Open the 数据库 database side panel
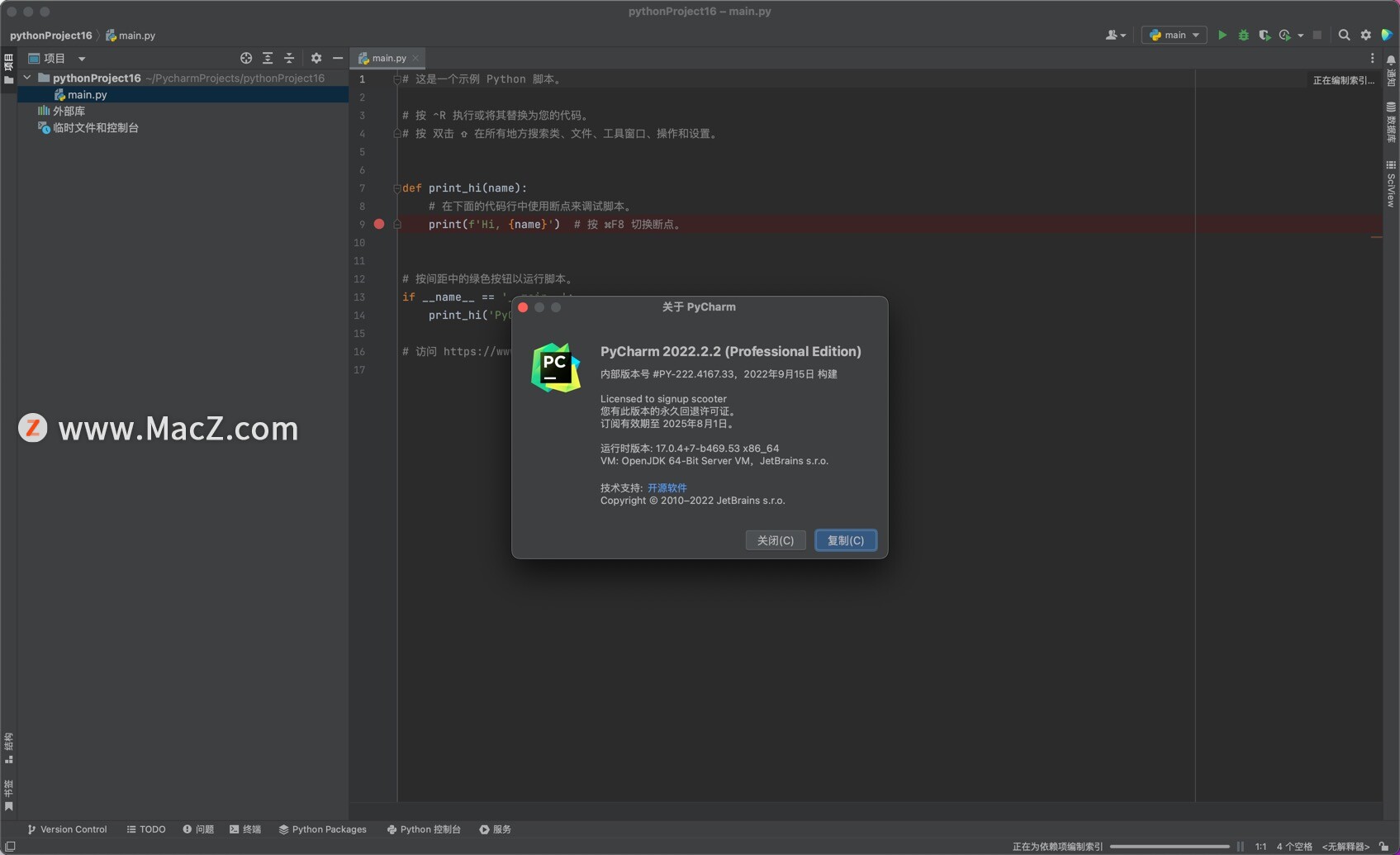Screen dimensions: 1400x855 1391,123
